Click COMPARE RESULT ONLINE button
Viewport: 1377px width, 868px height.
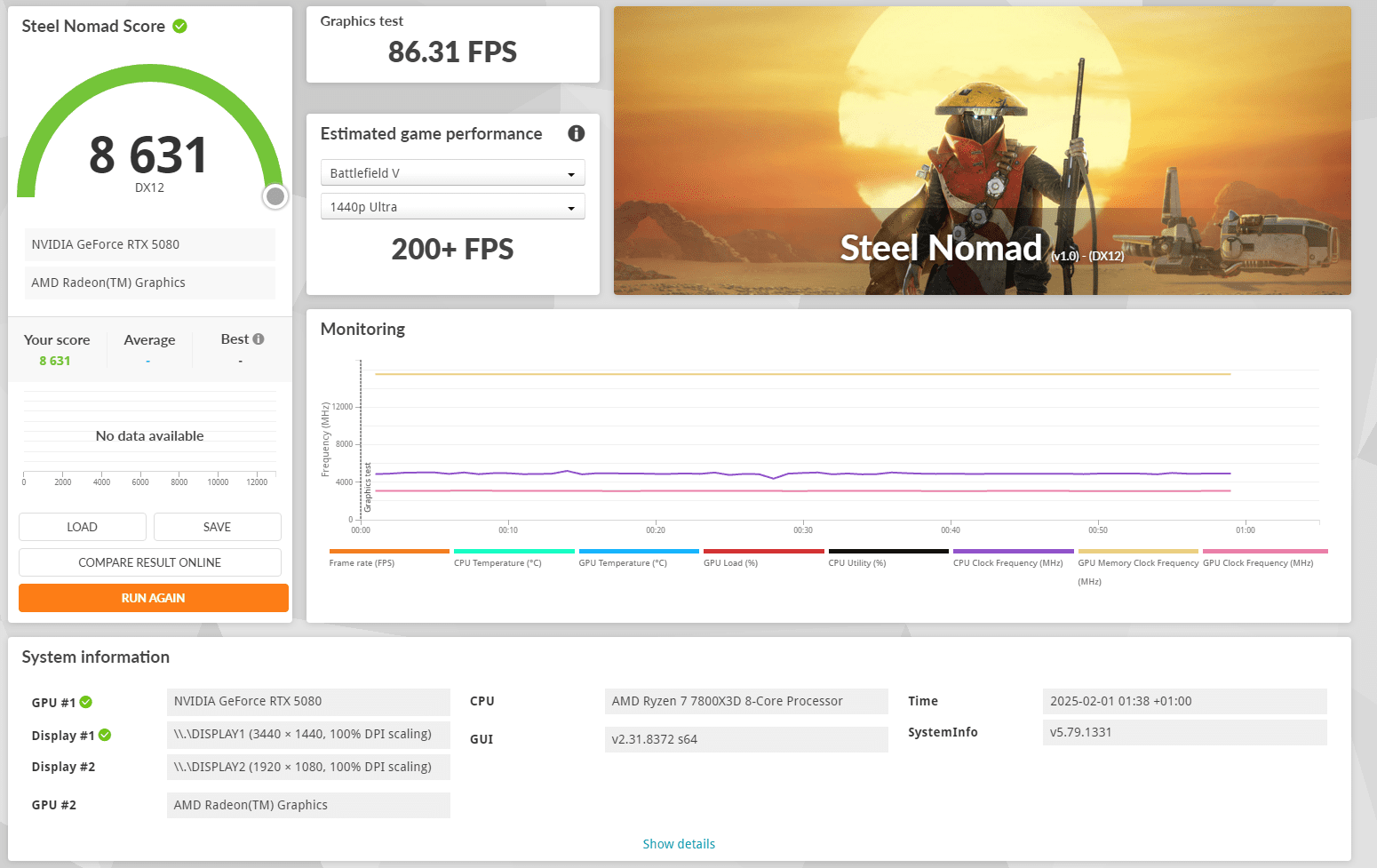coord(150,562)
